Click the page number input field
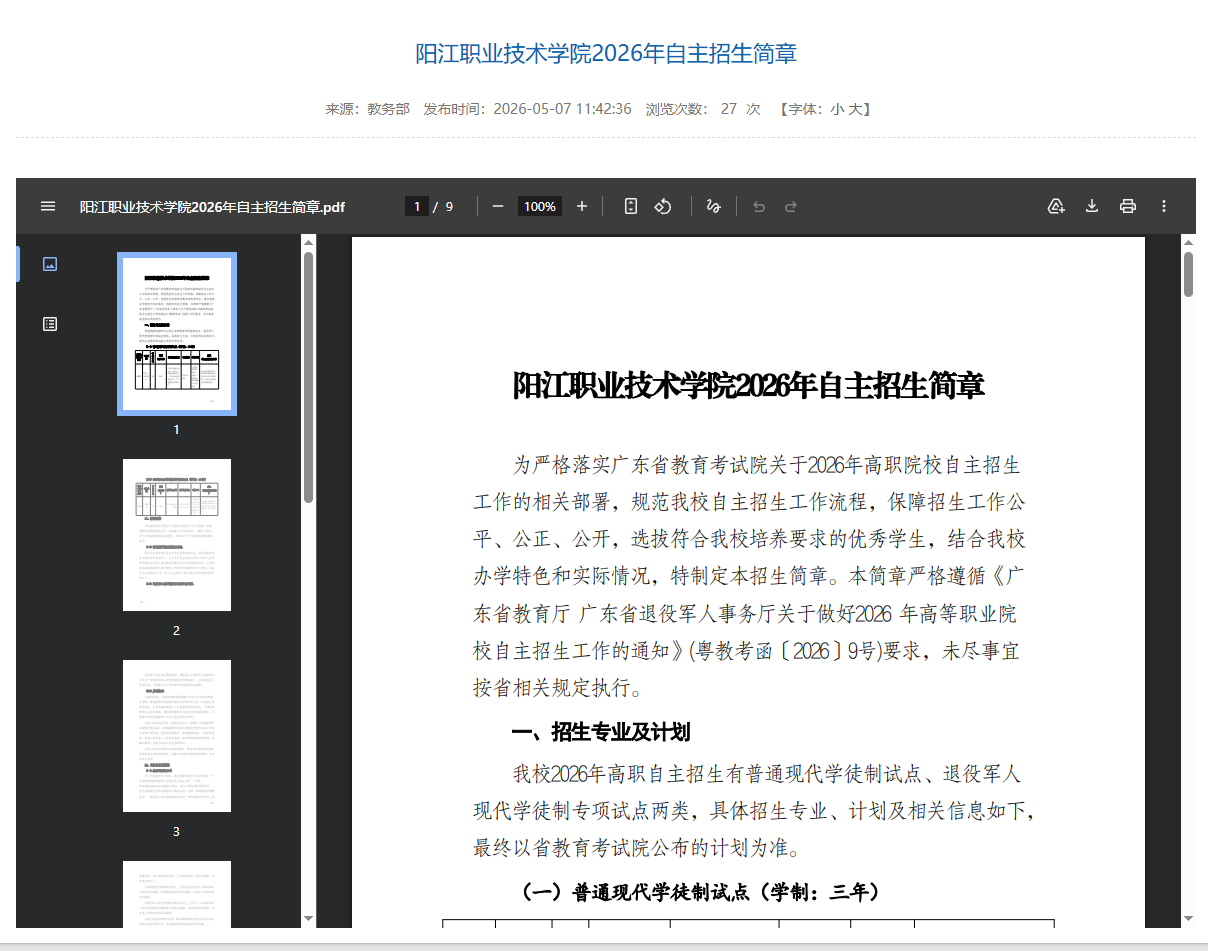The height and width of the screenshot is (951, 1208). (x=417, y=206)
